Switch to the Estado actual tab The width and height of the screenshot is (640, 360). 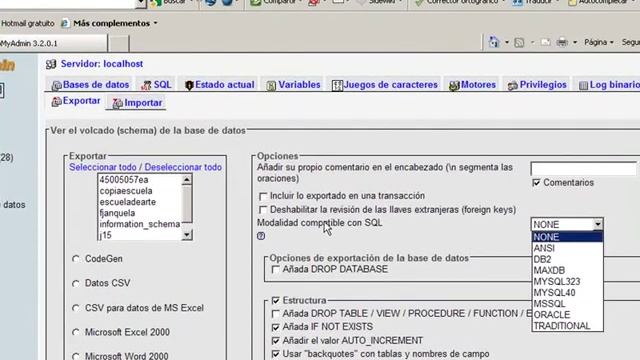(219, 84)
